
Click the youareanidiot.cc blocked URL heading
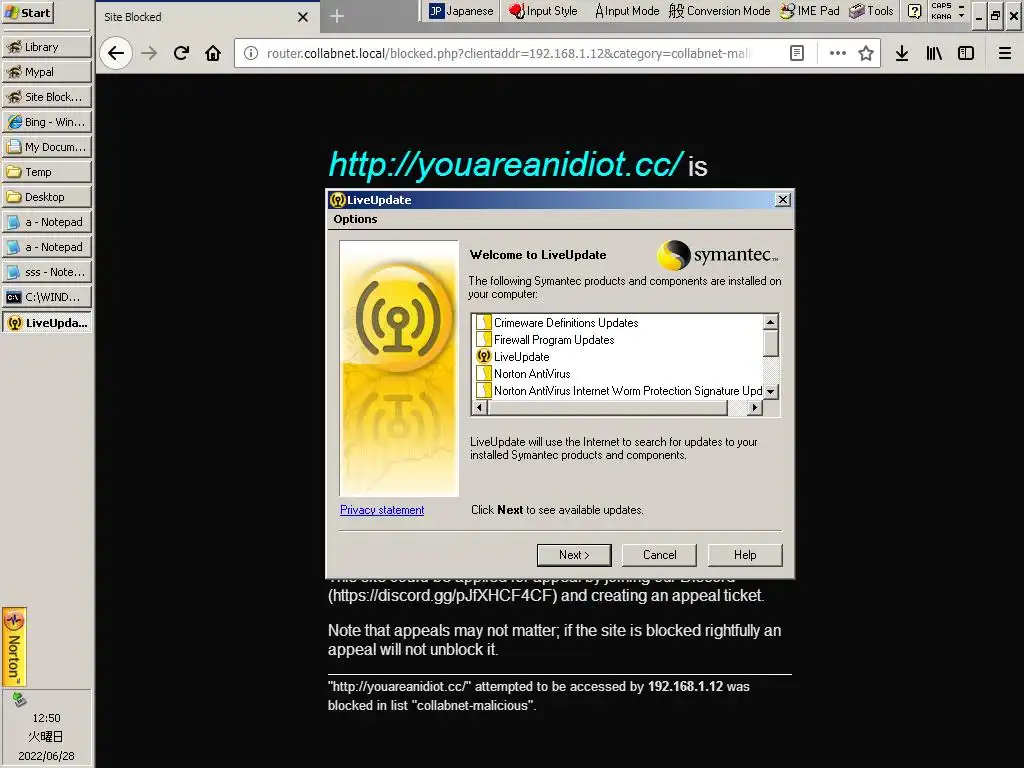tap(505, 164)
